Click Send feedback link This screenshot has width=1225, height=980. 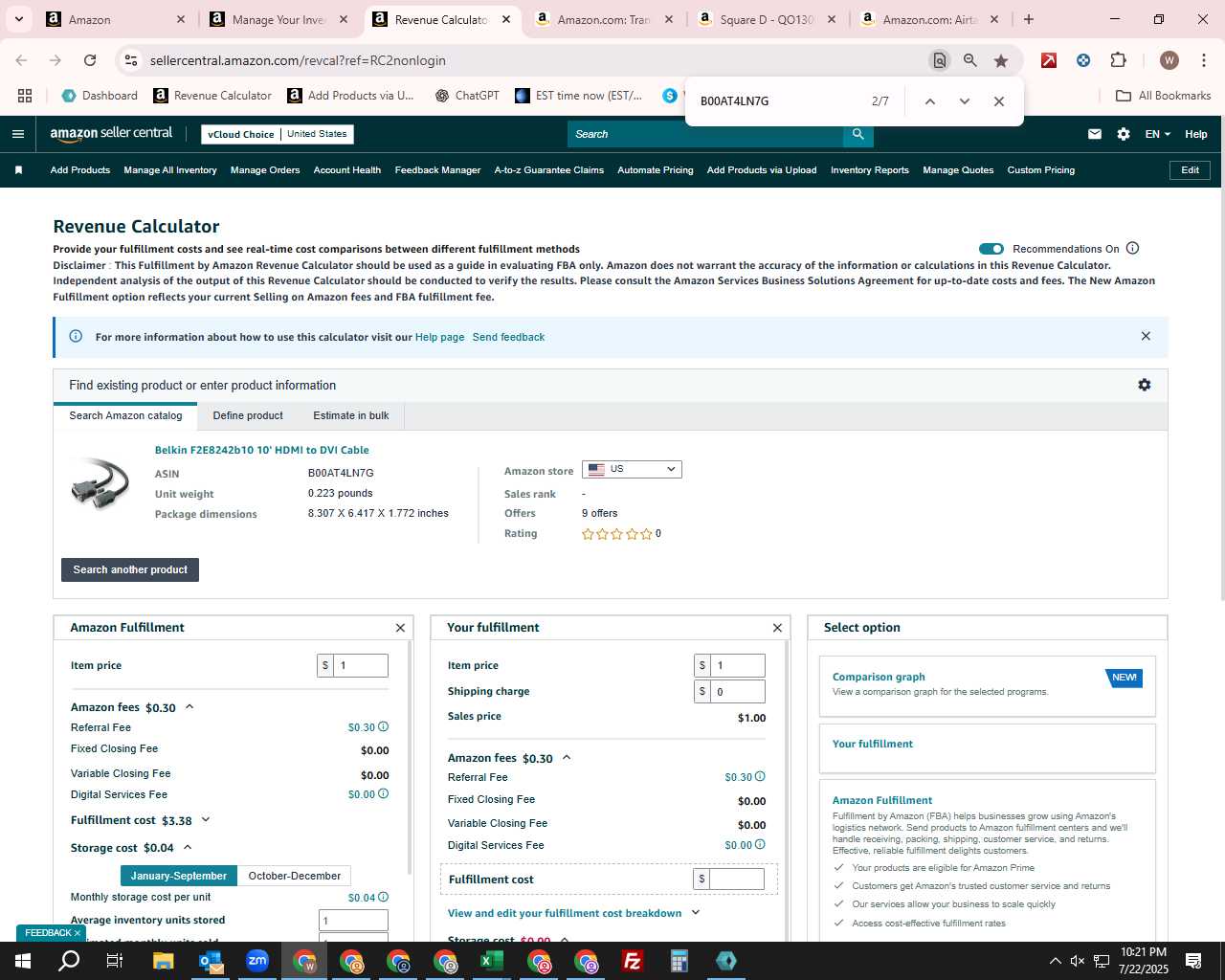(x=508, y=337)
